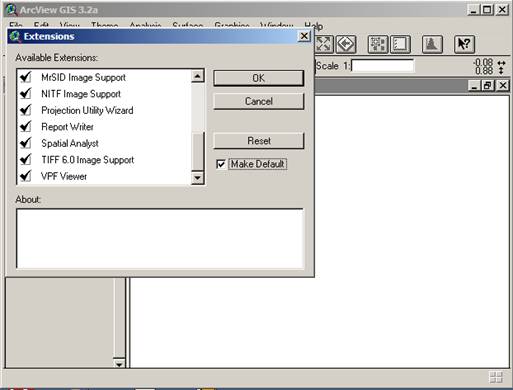This screenshot has height=390, width=513.
Task: Disable the Spatial Analyst extension
Action: (25, 143)
